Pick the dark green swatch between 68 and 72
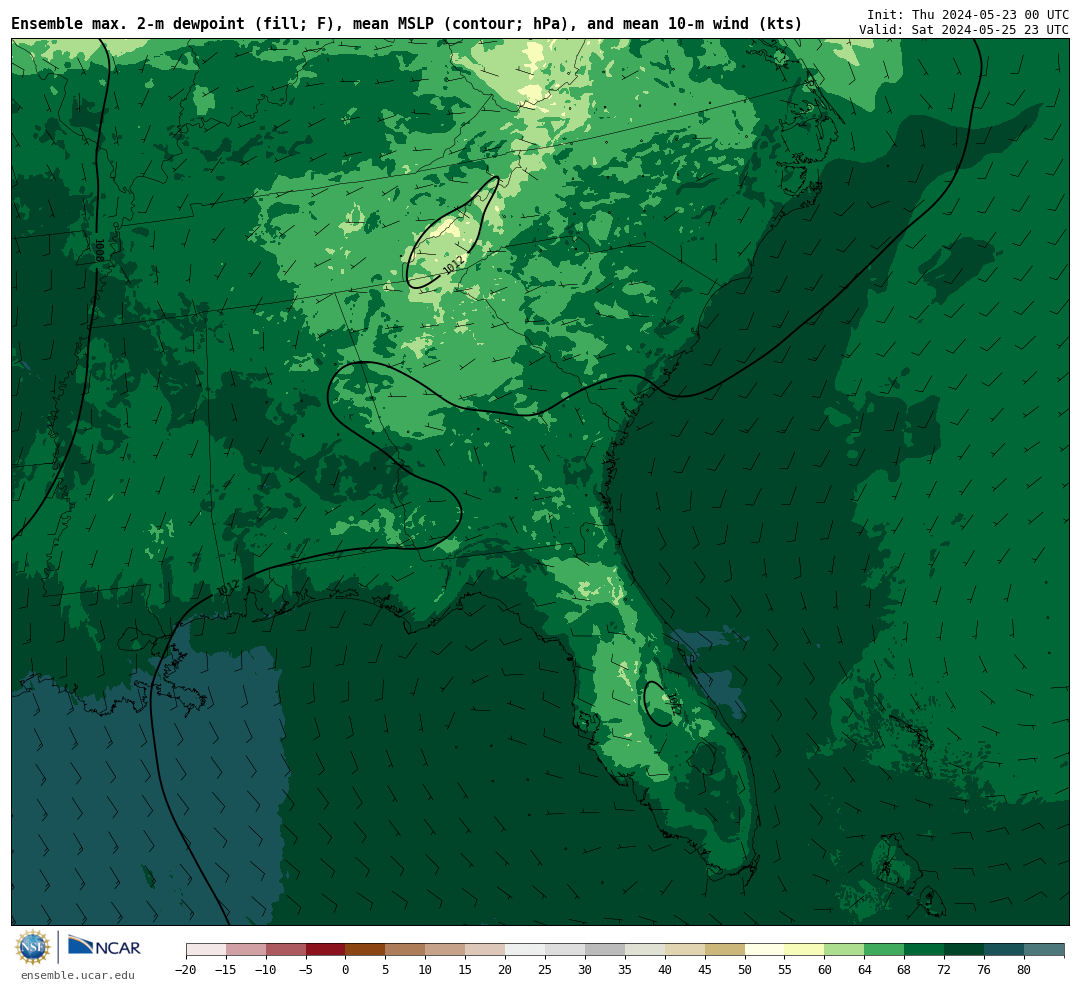This screenshot has height=988, width=1080. pyautogui.click(x=925, y=950)
